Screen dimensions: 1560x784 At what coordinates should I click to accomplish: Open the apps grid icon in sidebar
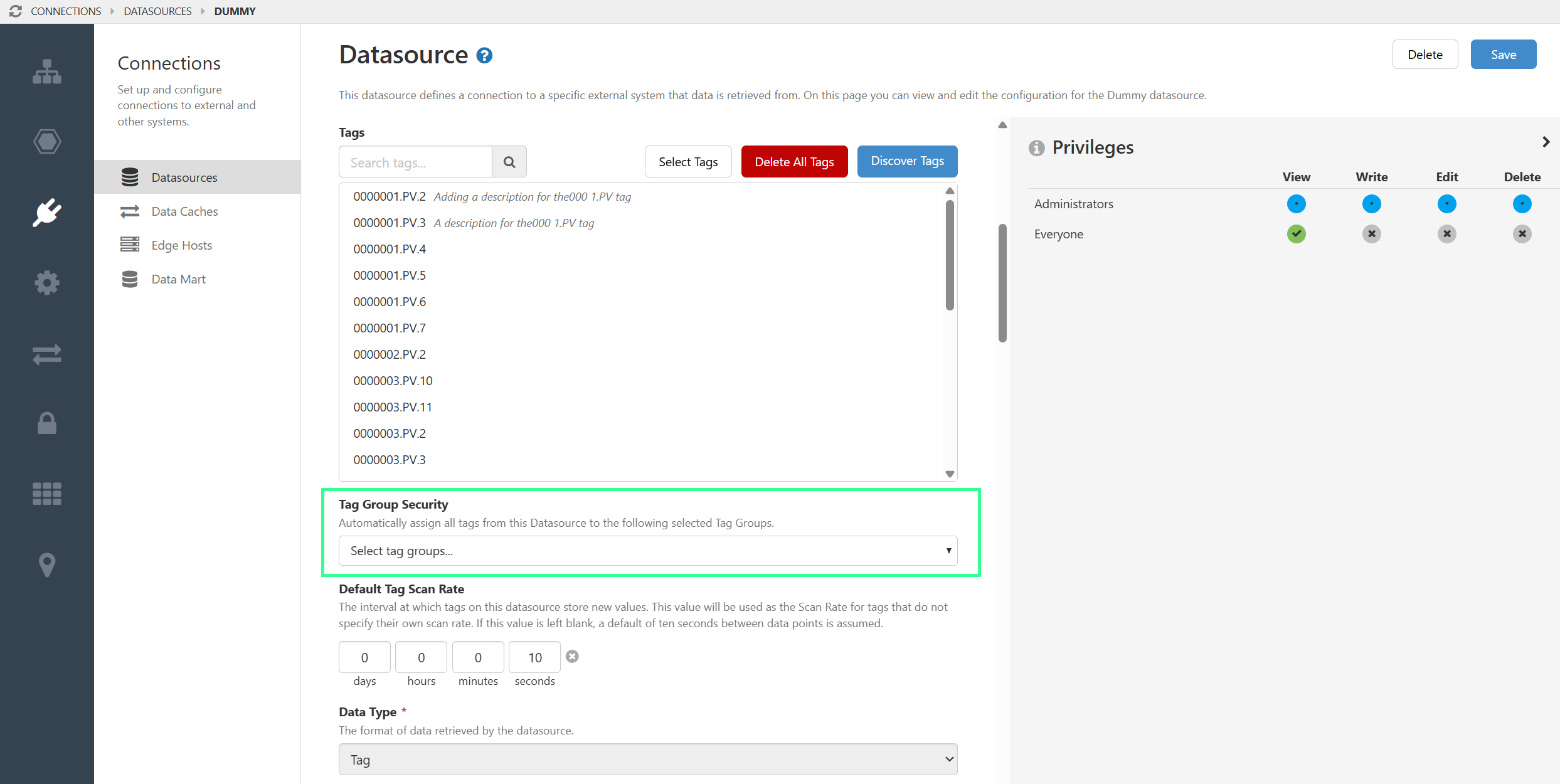pyautogui.click(x=47, y=494)
